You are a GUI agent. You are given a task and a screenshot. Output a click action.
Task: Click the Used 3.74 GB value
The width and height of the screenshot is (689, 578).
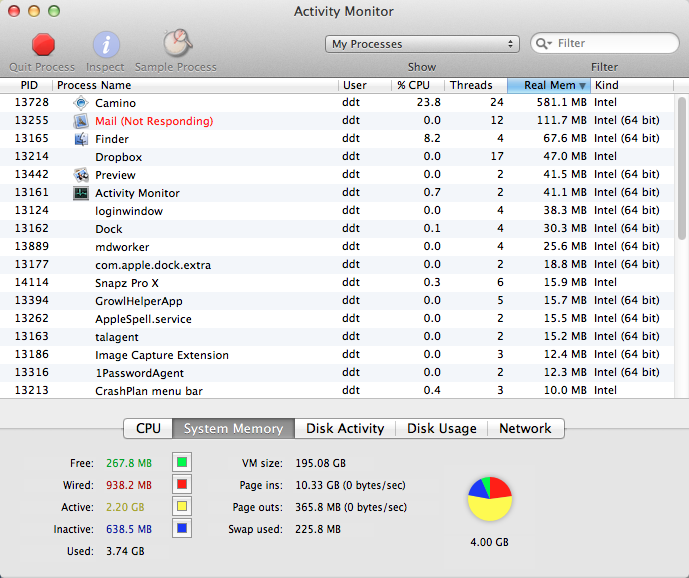(x=125, y=551)
